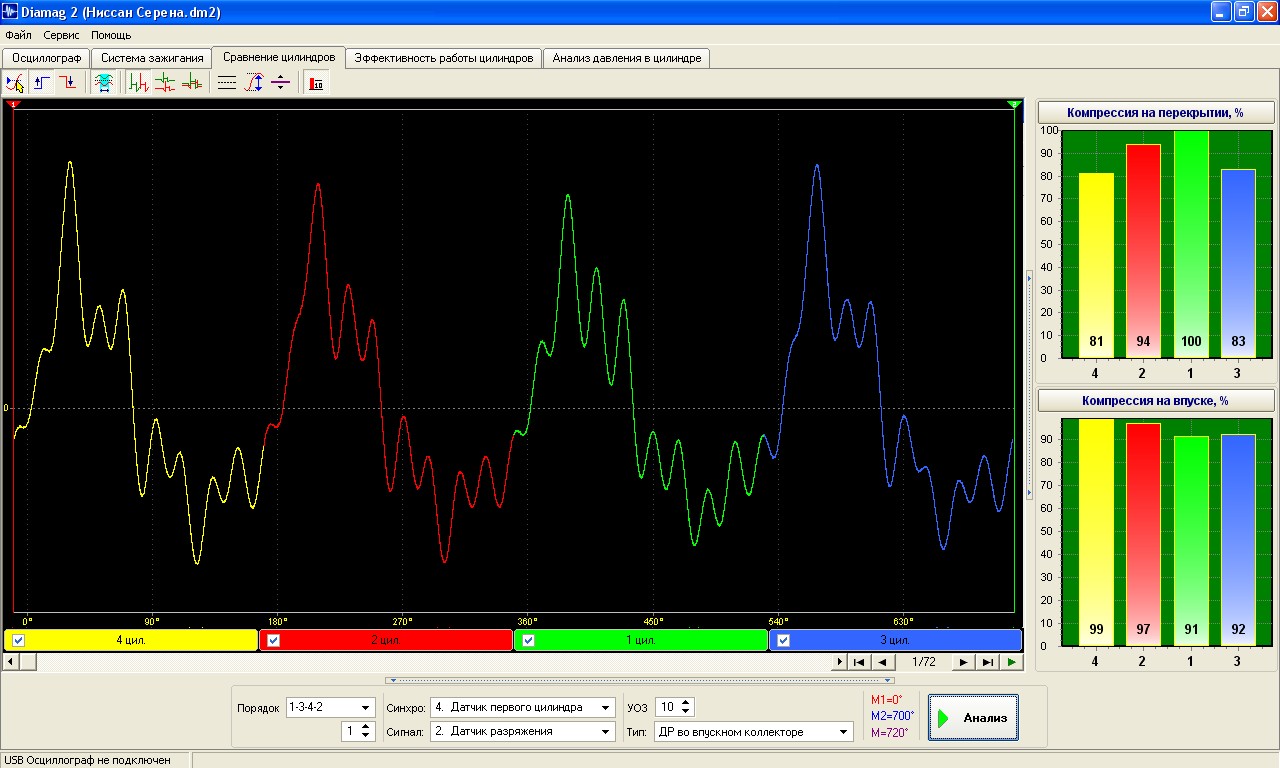Uncheck the 4 цил. cylinder checkbox
Screen dimensions: 1280x768
click(19, 641)
